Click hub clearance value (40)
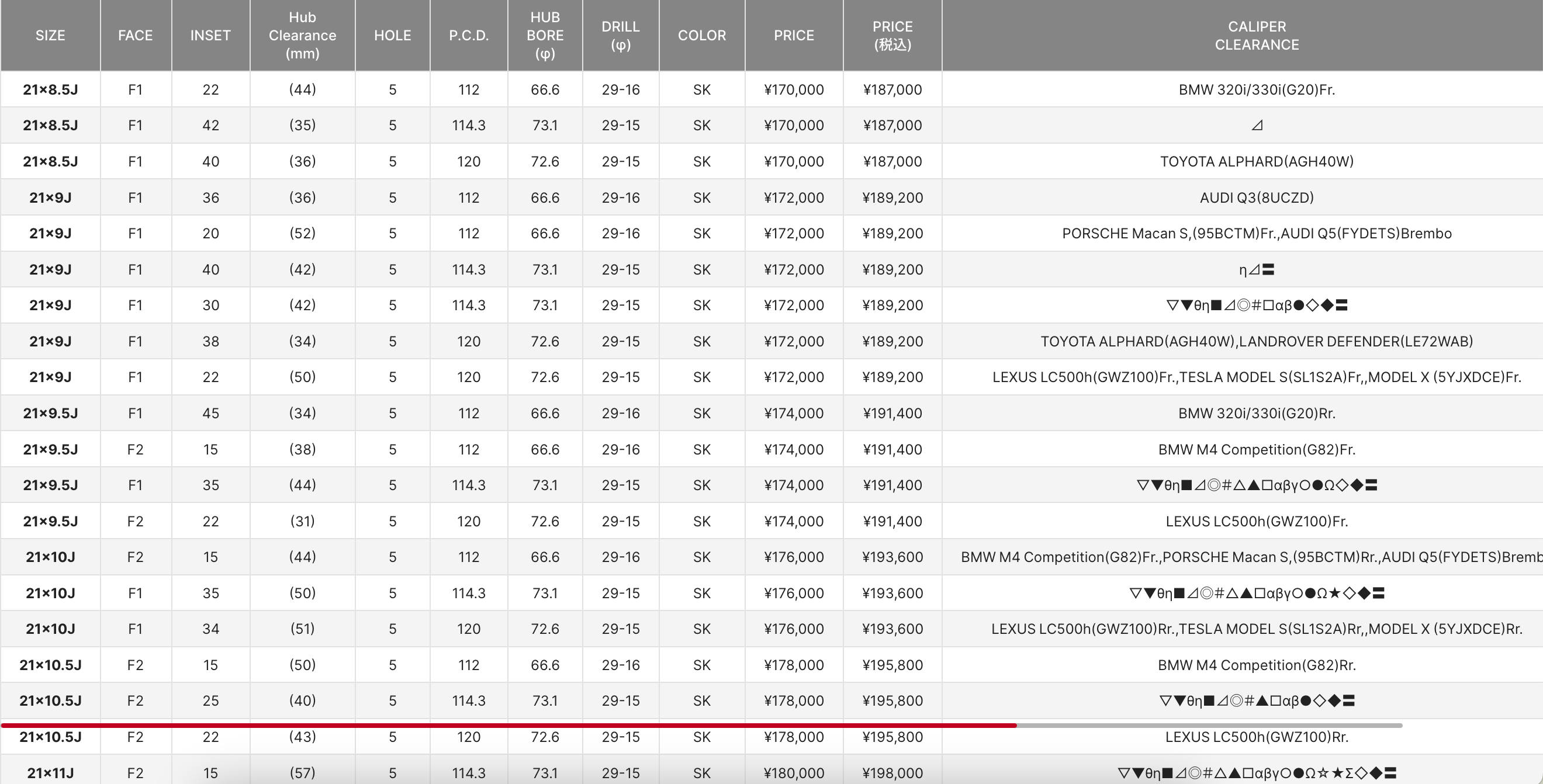Viewport: 1543px width, 784px height. click(303, 700)
